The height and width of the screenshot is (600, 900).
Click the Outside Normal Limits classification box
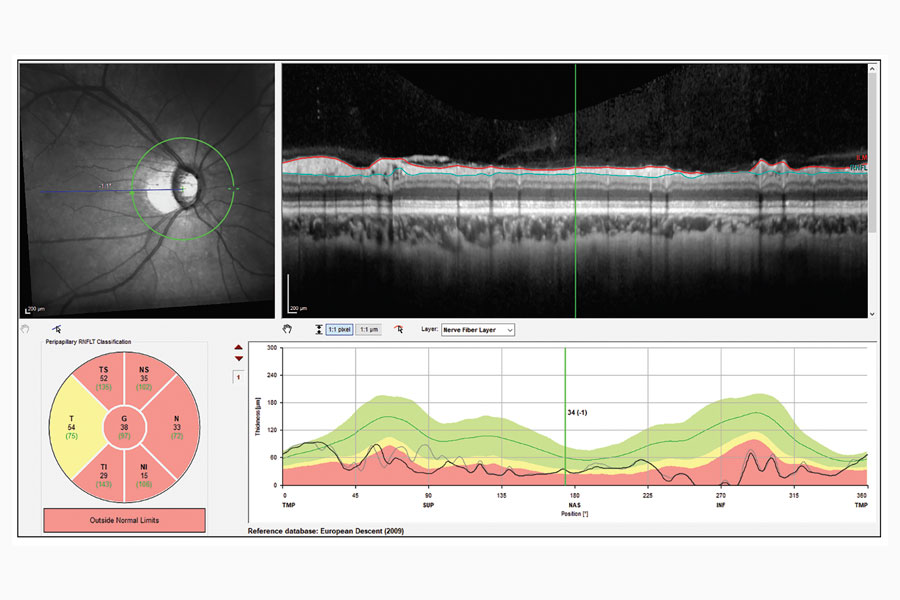[124, 520]
